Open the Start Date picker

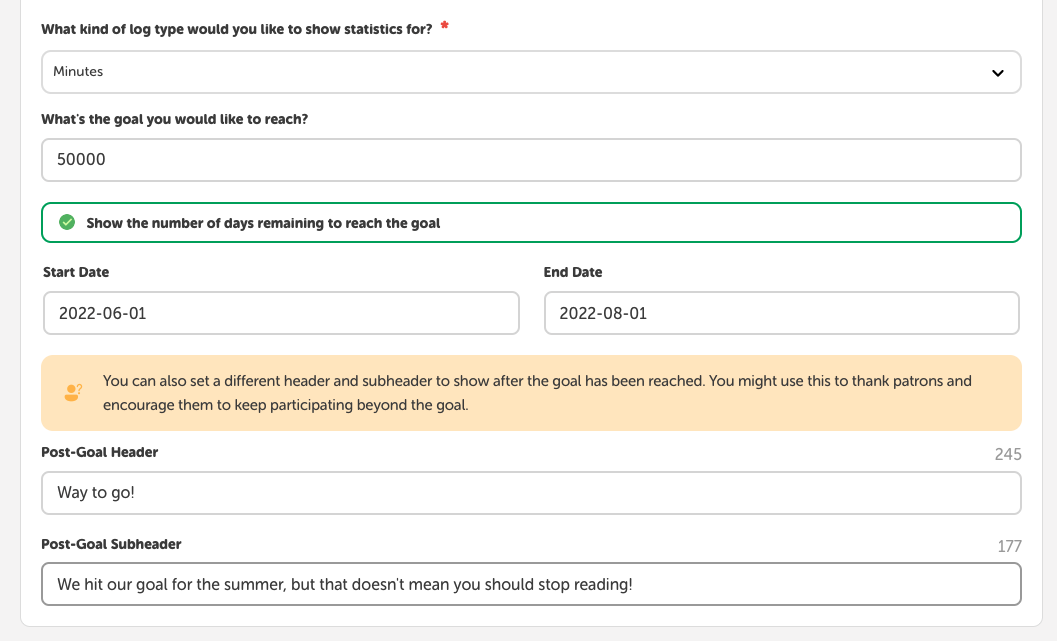click(x=280, y=312)
